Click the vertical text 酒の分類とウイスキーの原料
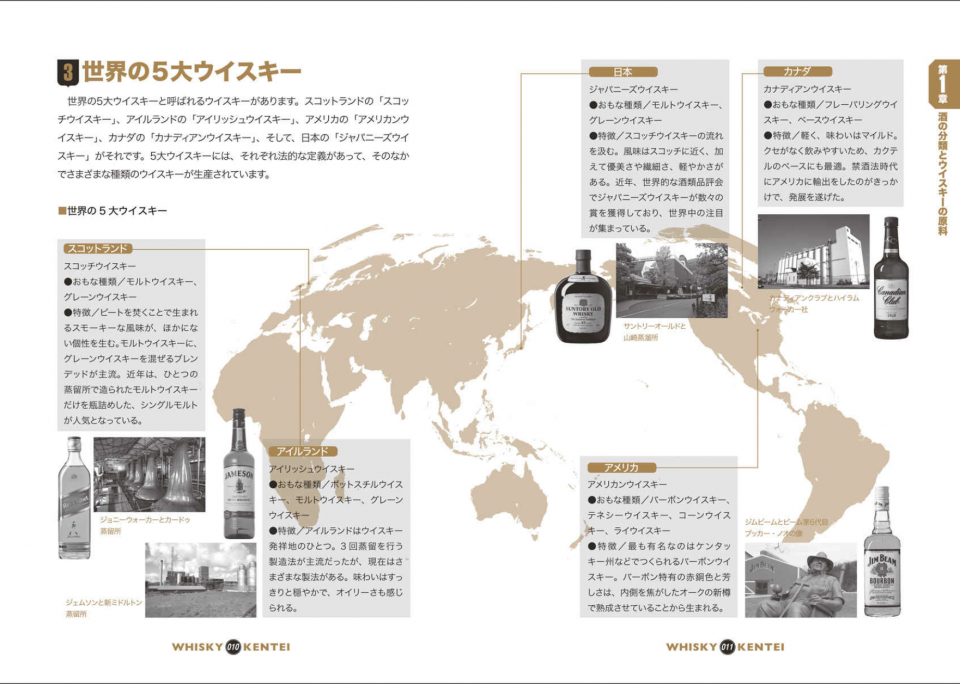The width and height of the screenshot is (960, 684). pos(942,173)
